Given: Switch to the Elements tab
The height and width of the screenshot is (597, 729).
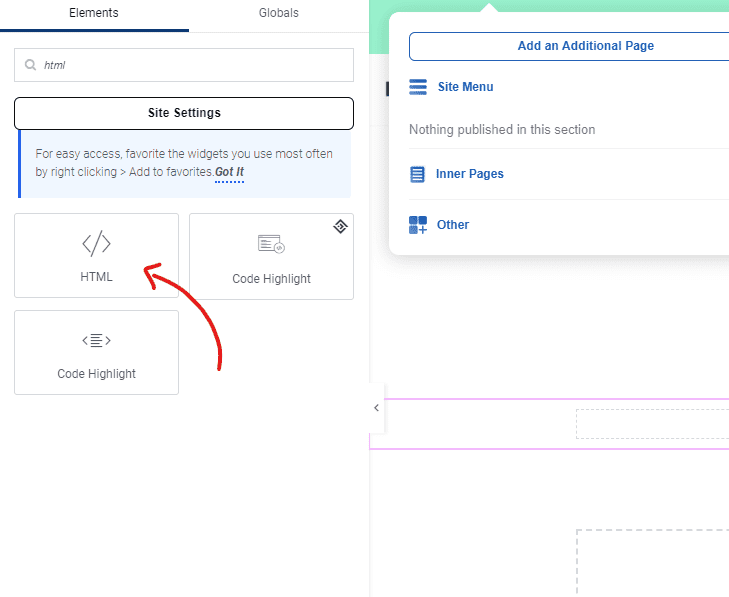Looking at the screenshot, I should click(94, 13).
